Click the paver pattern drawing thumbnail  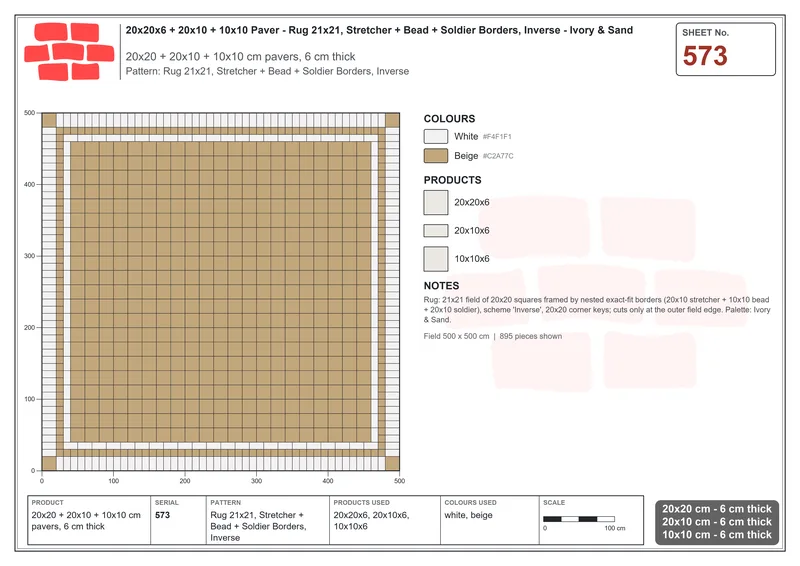[220, 292]
